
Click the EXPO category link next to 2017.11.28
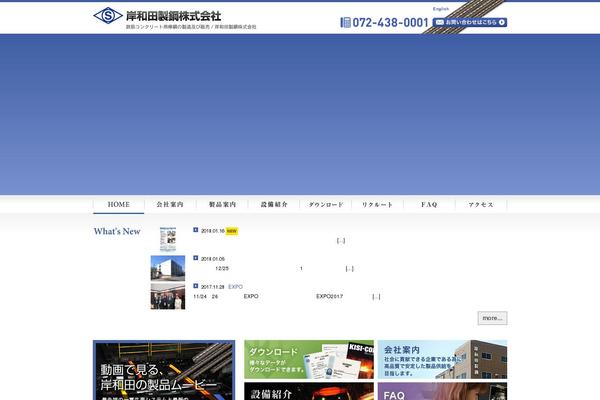click(x=235, y=287)
